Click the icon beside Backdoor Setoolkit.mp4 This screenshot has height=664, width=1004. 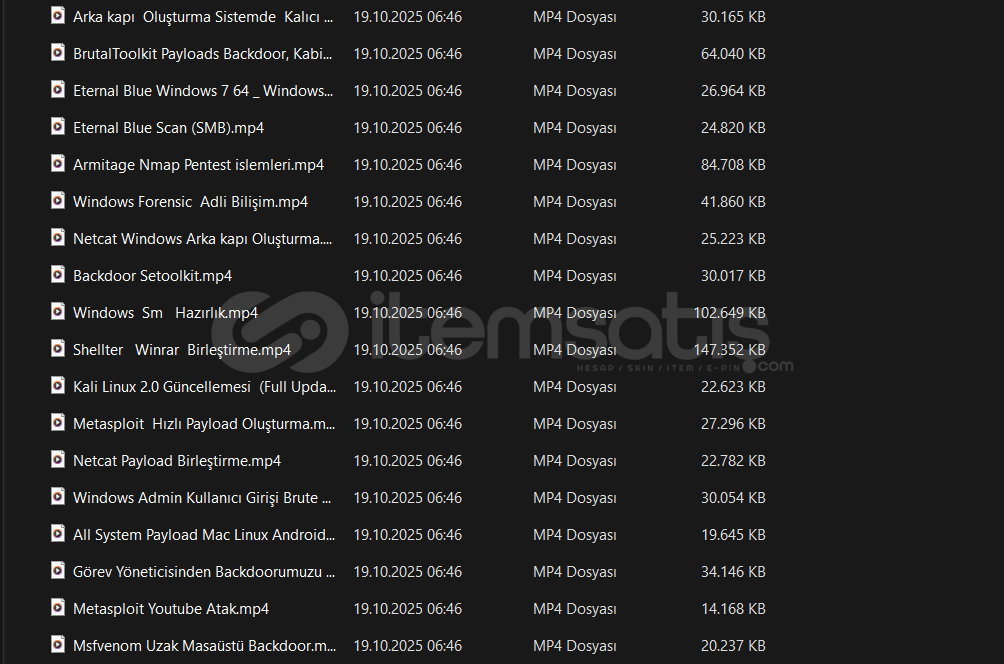[x=58, y=275]
